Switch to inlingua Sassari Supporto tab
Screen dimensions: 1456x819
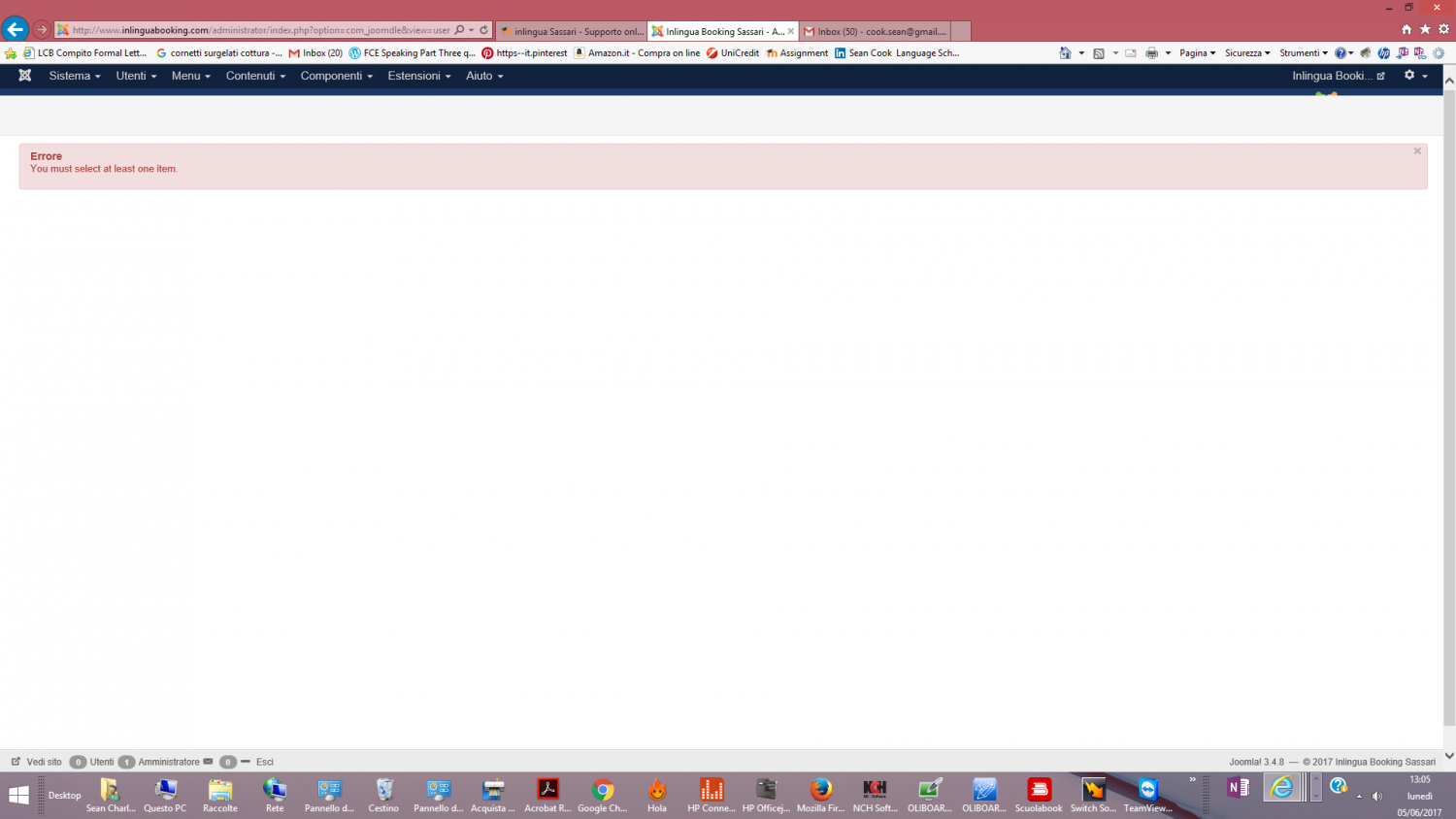(571, 31)
